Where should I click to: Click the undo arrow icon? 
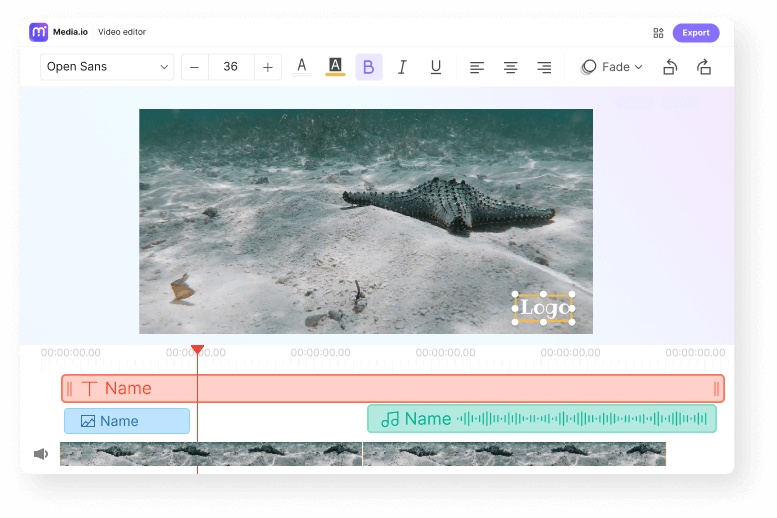pyautogui.click(x=670, y=67)
